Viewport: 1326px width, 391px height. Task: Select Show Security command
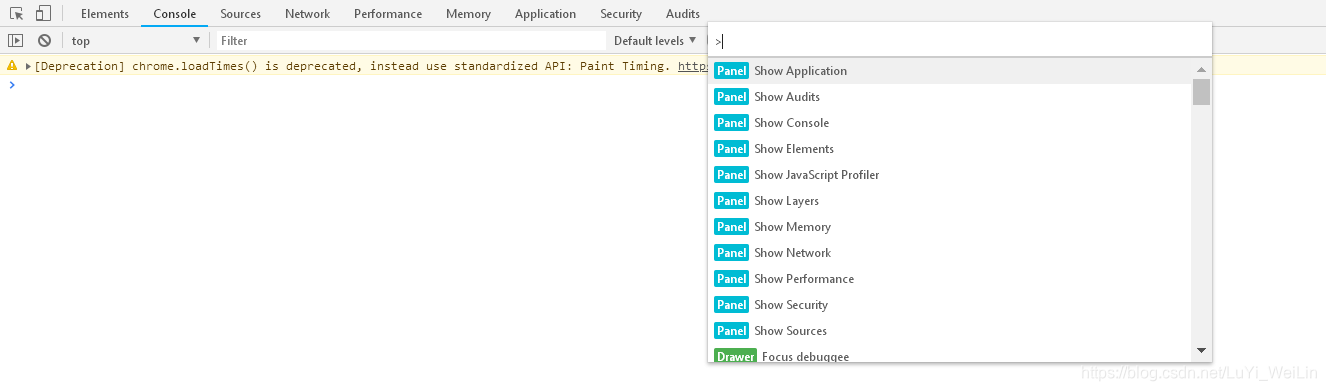[951, 305]
